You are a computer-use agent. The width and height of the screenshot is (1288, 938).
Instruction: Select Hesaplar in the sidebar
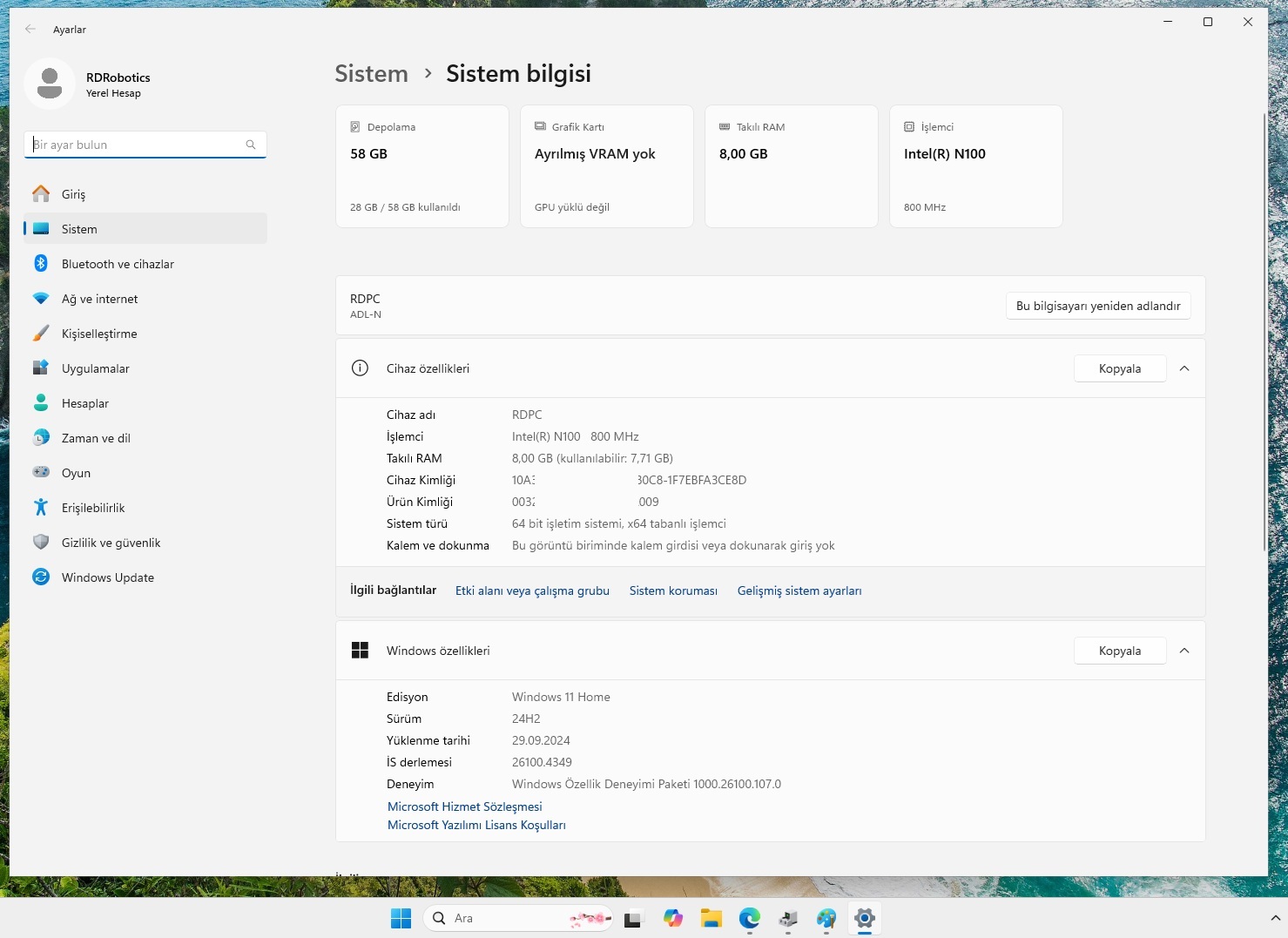[85, 403]
